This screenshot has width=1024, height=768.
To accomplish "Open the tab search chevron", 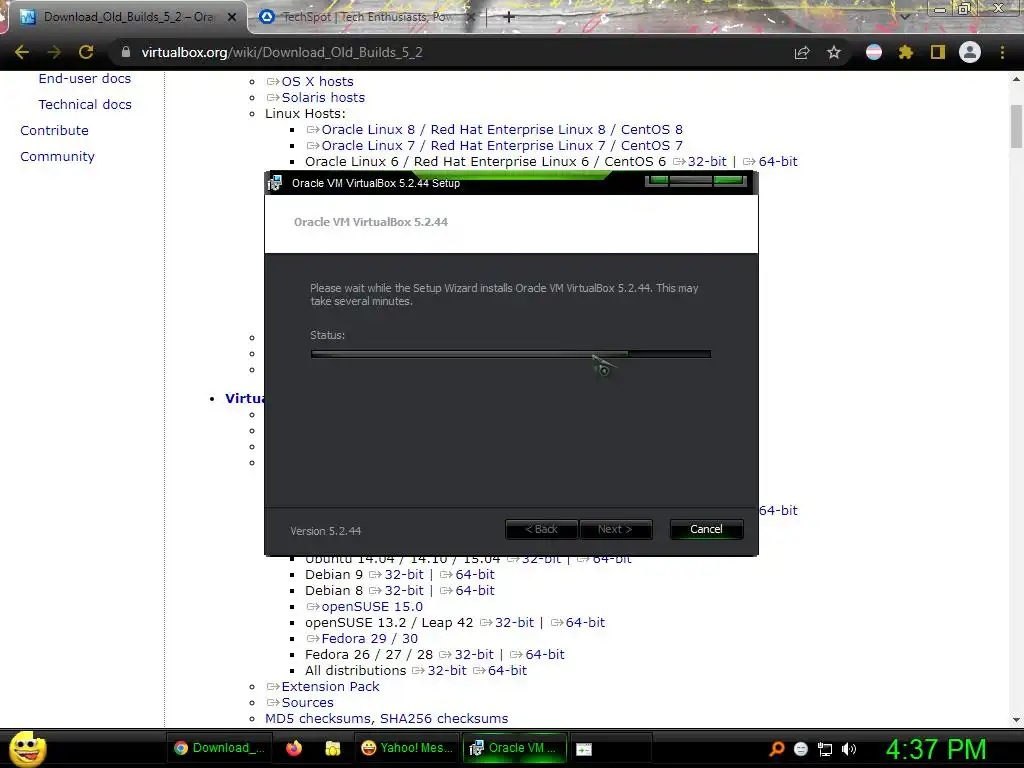I will tap(904, 17).
